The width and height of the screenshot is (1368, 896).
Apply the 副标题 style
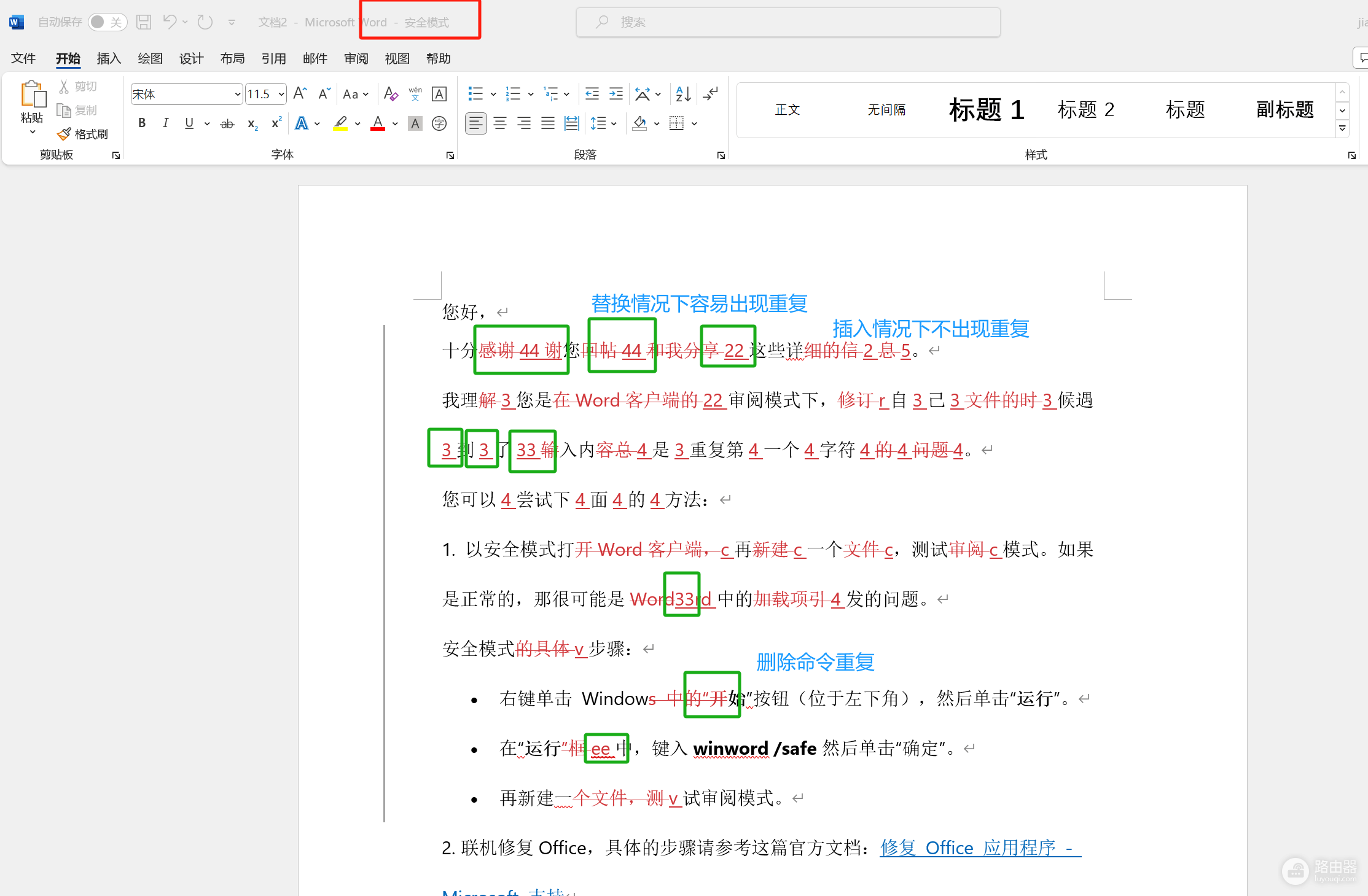click(1284, 109)
